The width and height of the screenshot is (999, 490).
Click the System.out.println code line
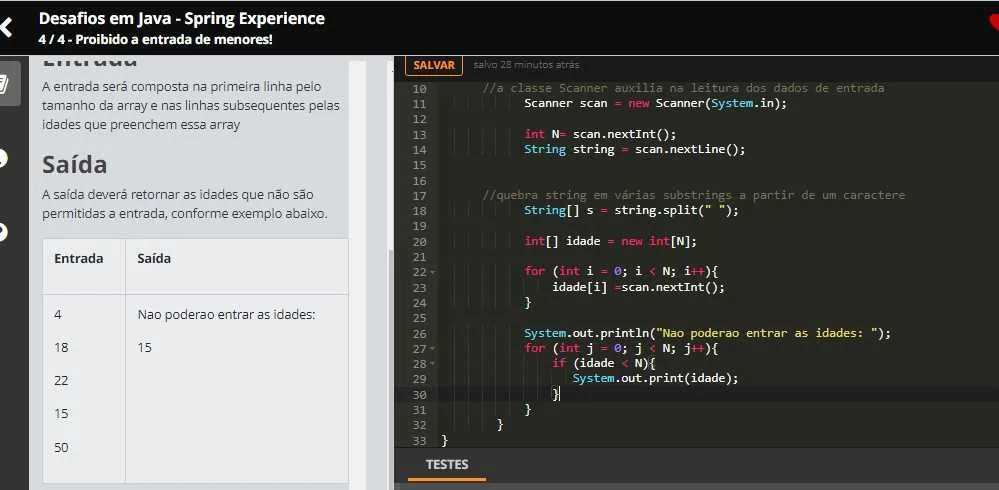click(x=707, y=333)
